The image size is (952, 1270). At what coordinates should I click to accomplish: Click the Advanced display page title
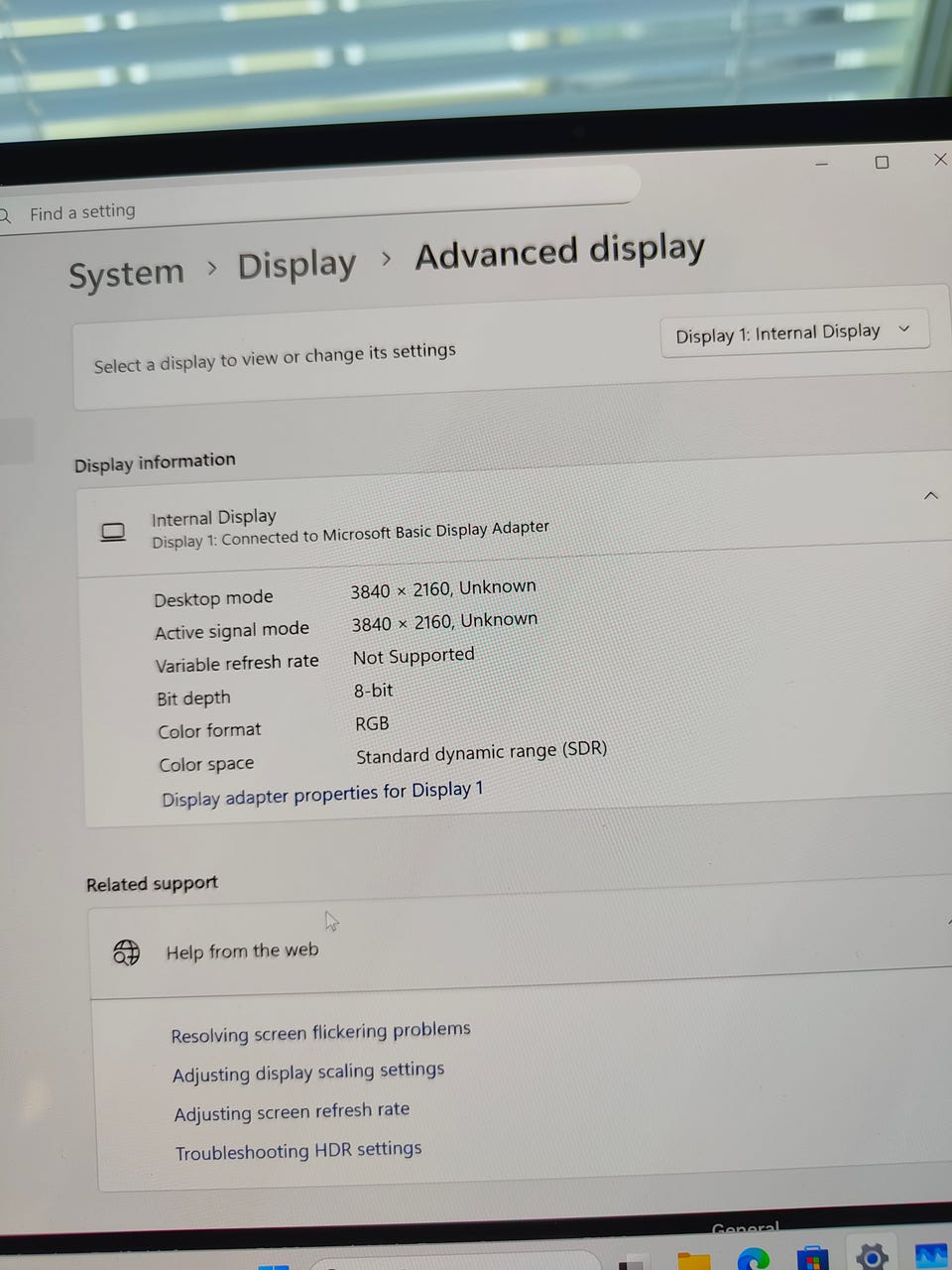(560, 252)
